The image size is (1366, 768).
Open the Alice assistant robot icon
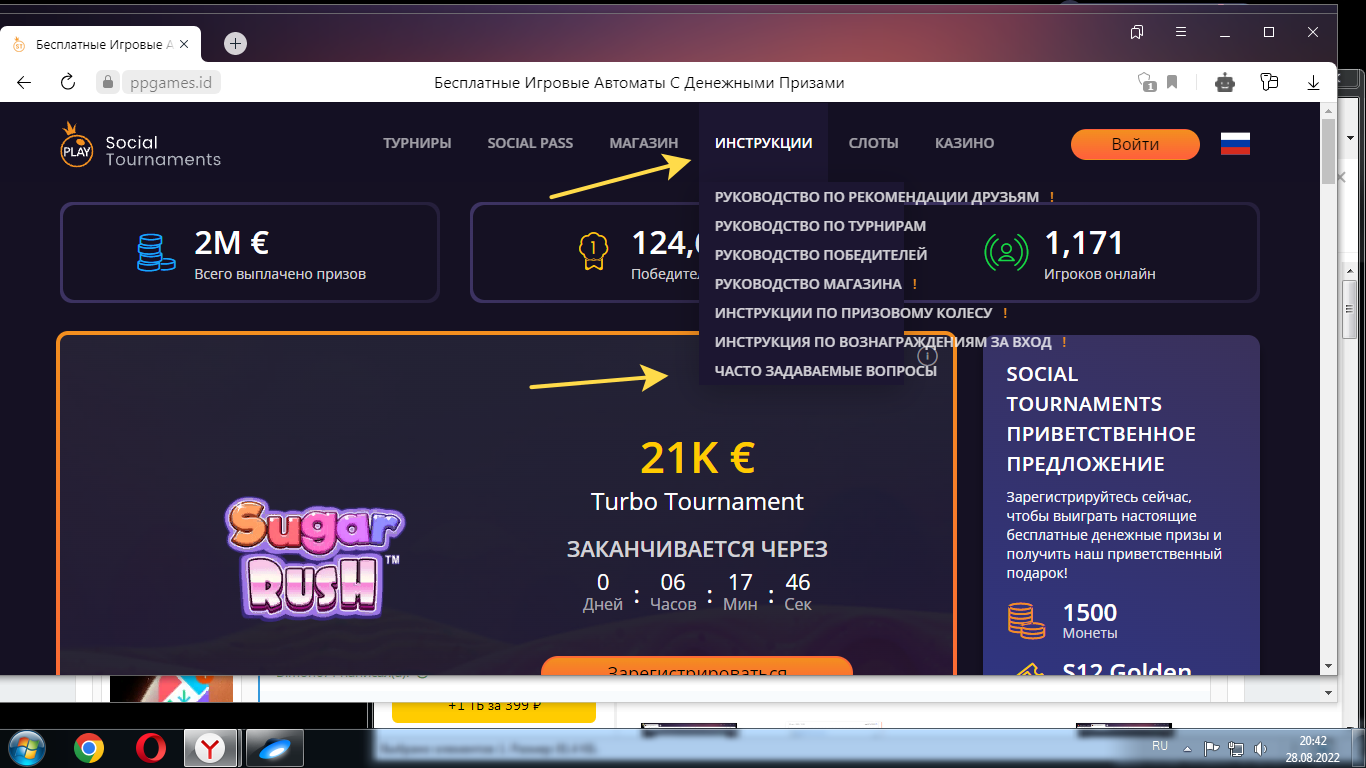(1225, 83)
